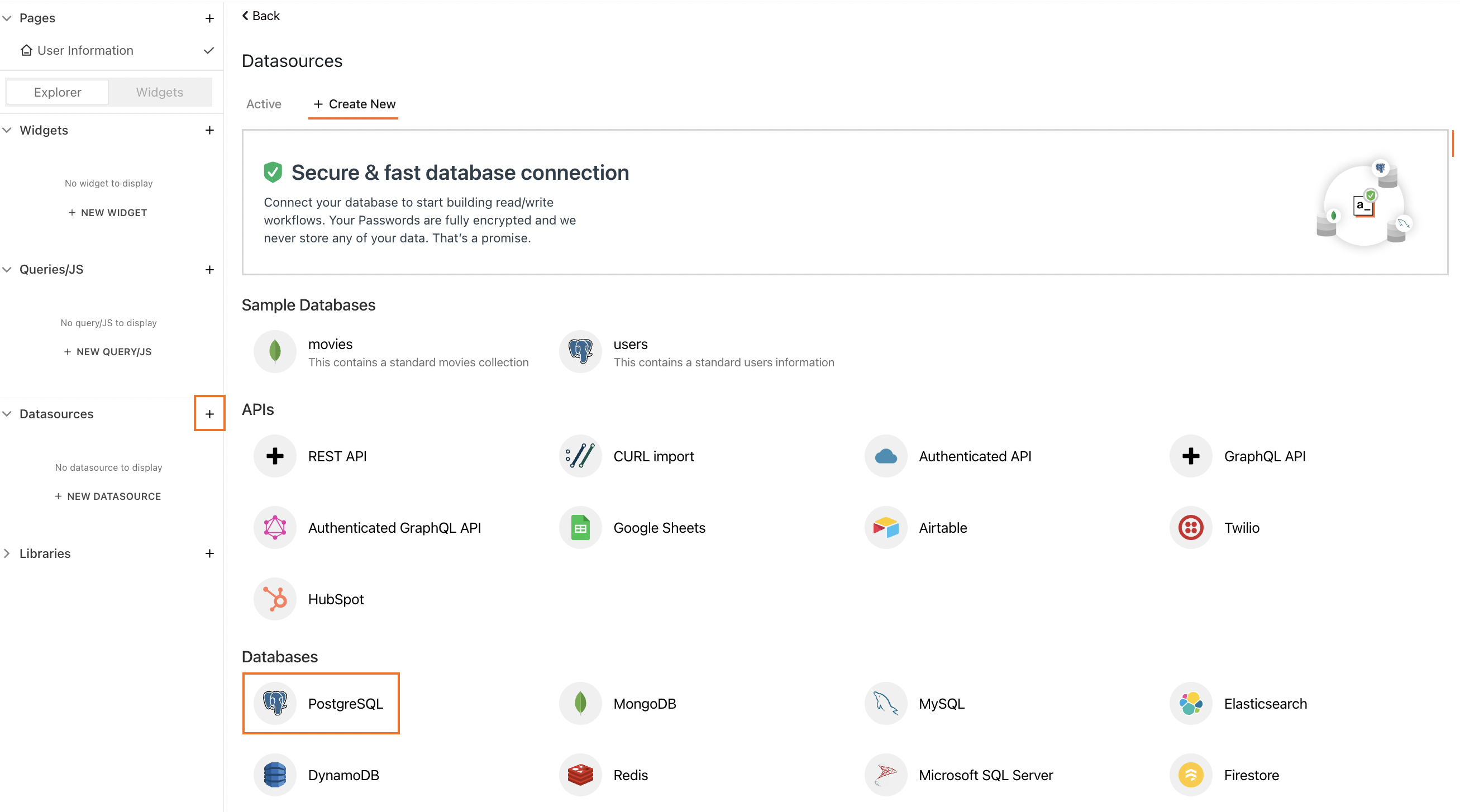
Task: Switch to the Explorer tab
Action: click(57, 92)
